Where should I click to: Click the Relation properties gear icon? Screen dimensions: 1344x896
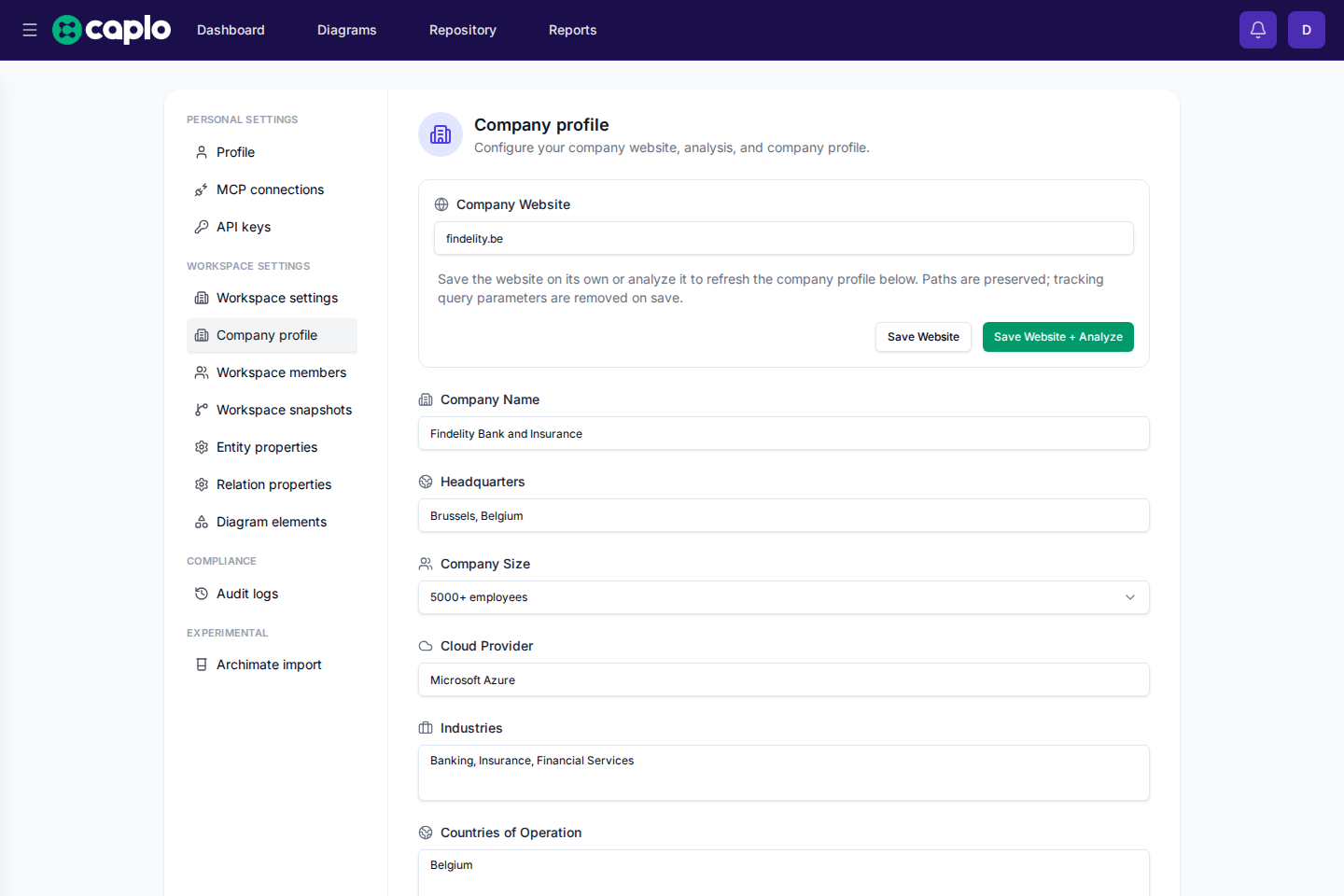(x=202, y=484)
